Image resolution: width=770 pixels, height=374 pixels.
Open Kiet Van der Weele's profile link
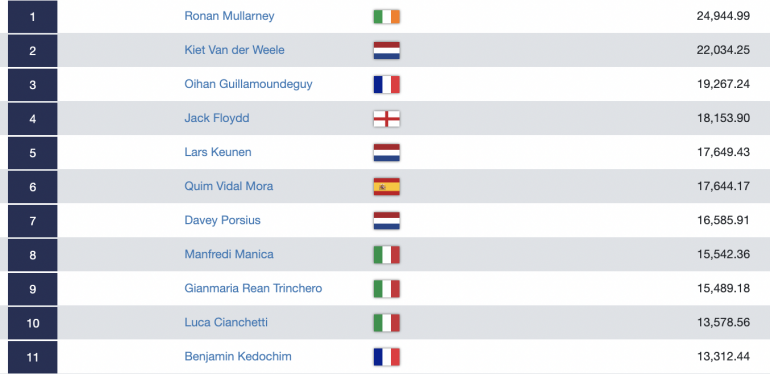pos(234,50)
